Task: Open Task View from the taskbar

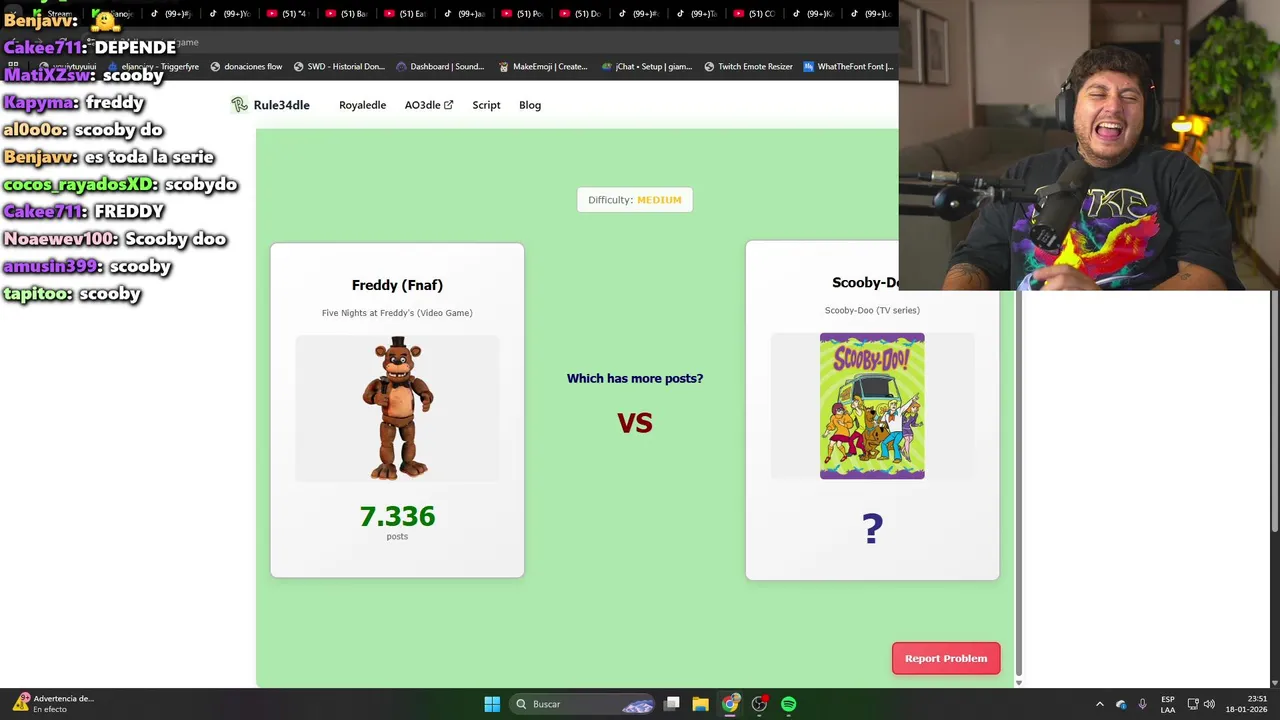Action: (x=672, y=704)
